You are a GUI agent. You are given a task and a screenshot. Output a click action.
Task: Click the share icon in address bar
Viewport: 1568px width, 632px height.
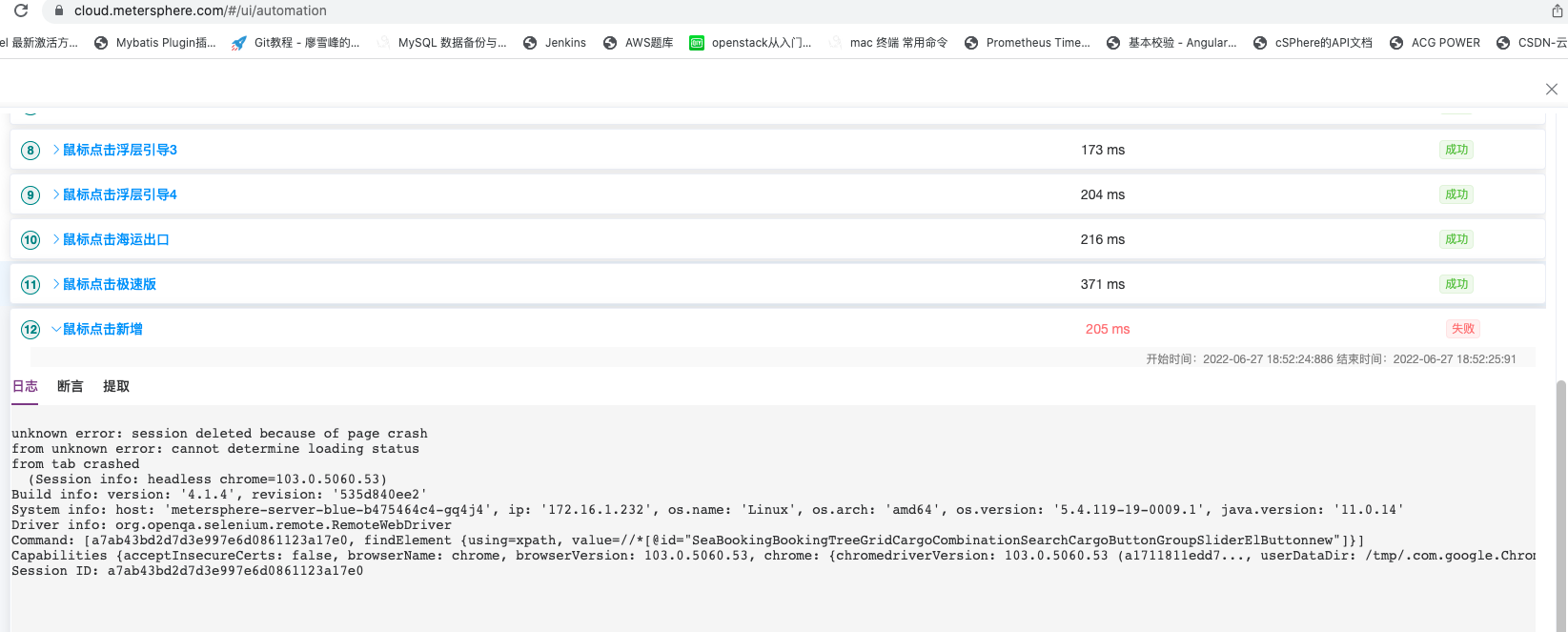pos(1558,10)
